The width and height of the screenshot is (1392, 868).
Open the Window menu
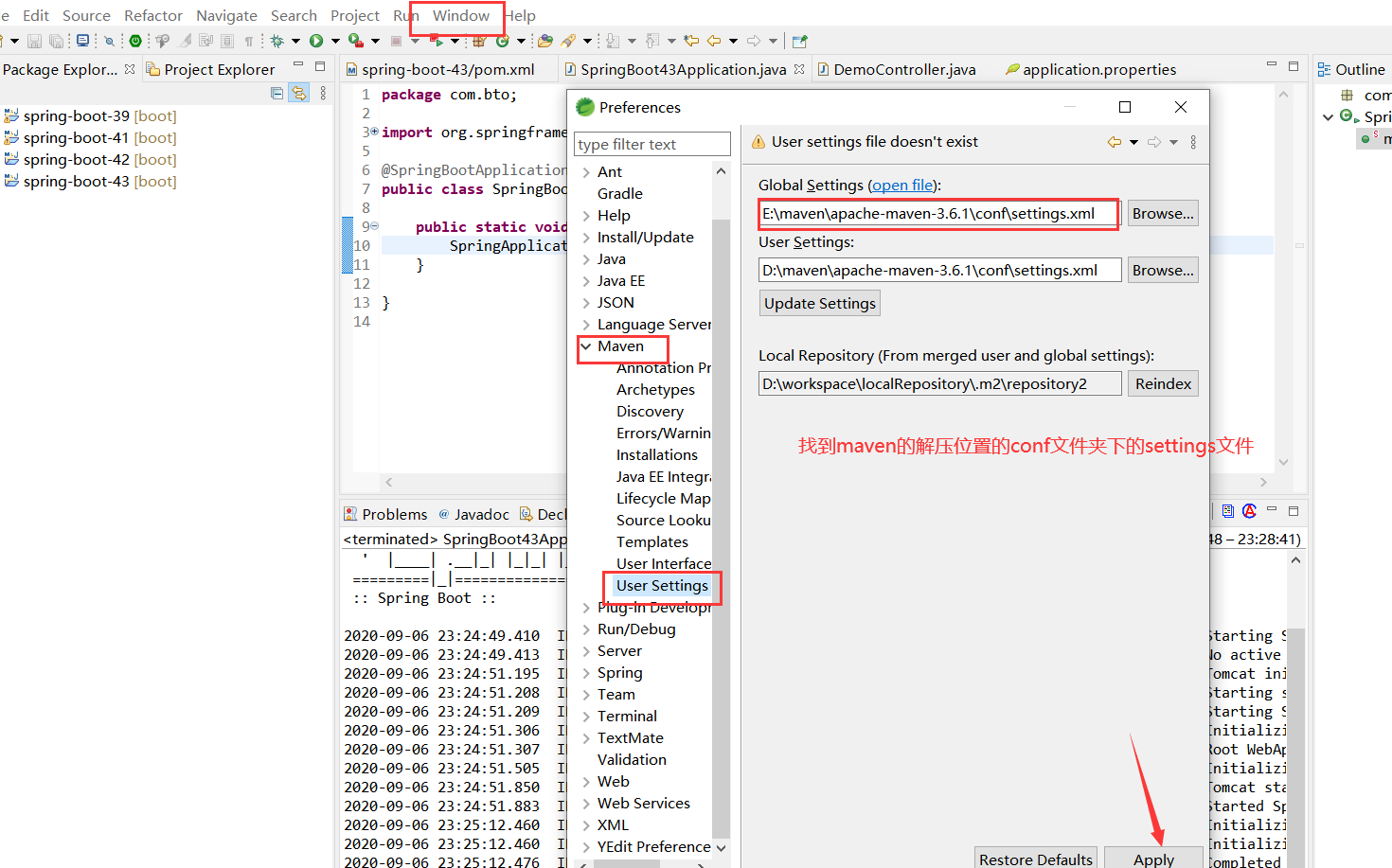click(x=461, y=15)
